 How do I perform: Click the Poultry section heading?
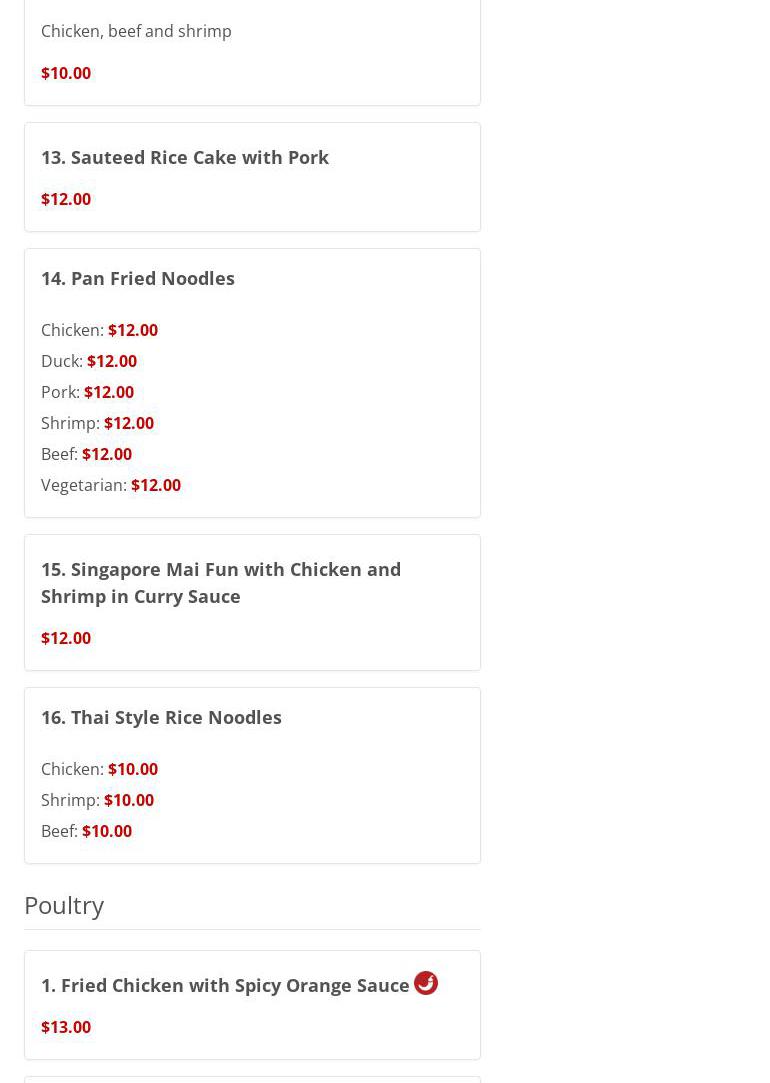(x=64, y=904)
